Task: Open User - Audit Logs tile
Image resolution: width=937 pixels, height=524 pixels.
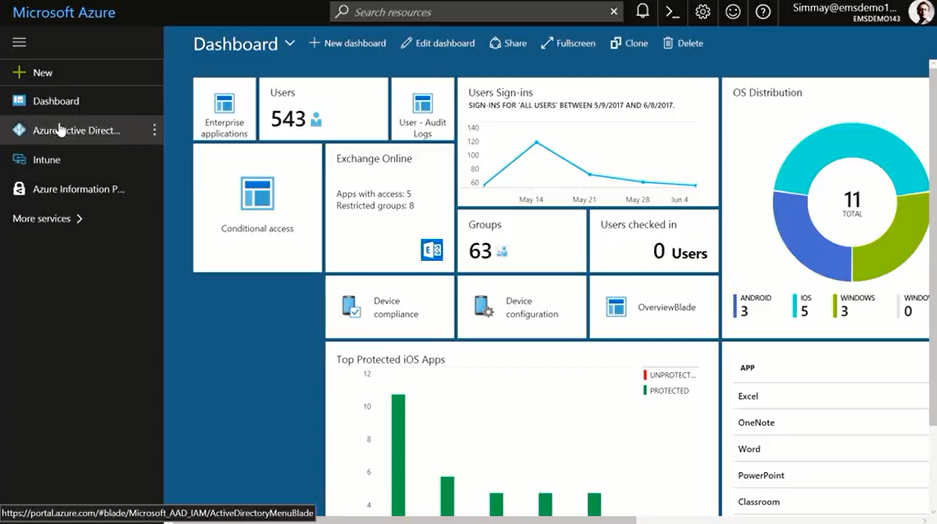Action: pos(422,109)
